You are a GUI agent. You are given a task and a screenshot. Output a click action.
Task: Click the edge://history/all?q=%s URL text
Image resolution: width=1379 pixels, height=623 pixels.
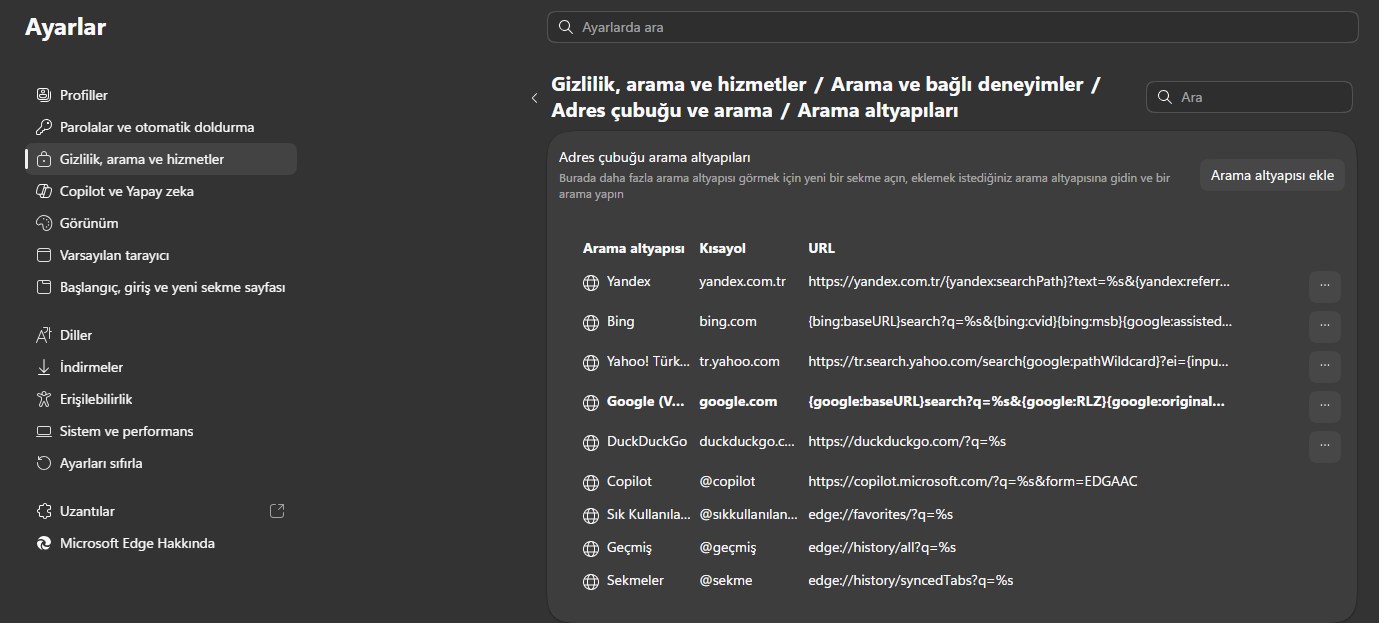click(x=882, y=548)
